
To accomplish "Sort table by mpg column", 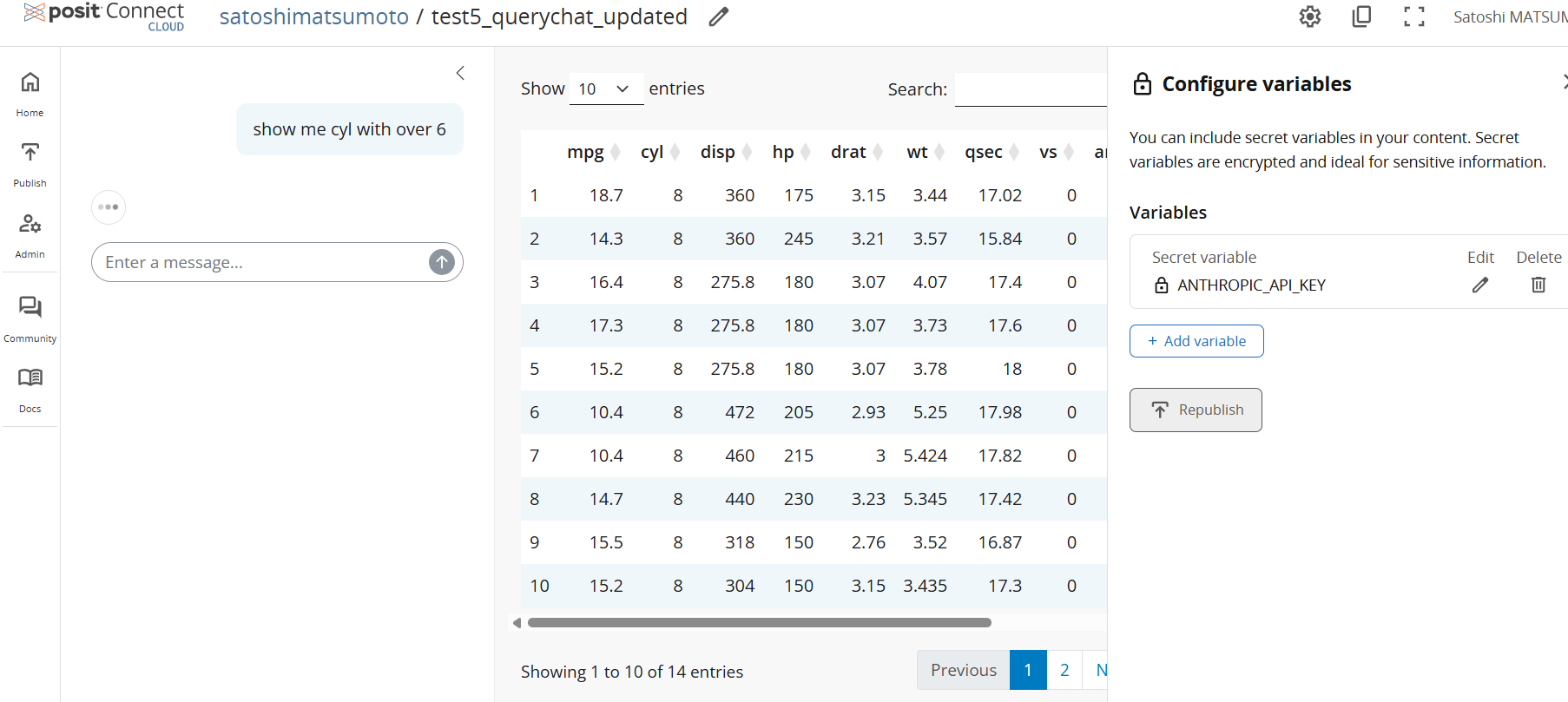I will 593,152.
